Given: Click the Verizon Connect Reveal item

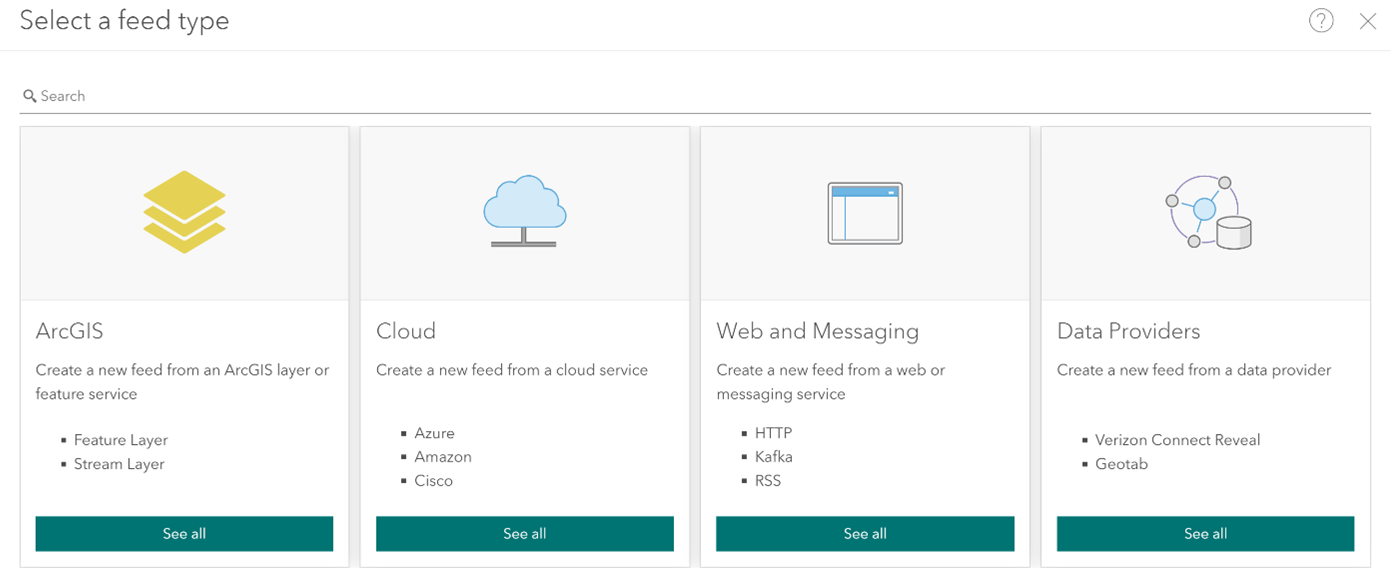Looking at the screenshot, I should pyautogui.click(x=1178, y=440).
